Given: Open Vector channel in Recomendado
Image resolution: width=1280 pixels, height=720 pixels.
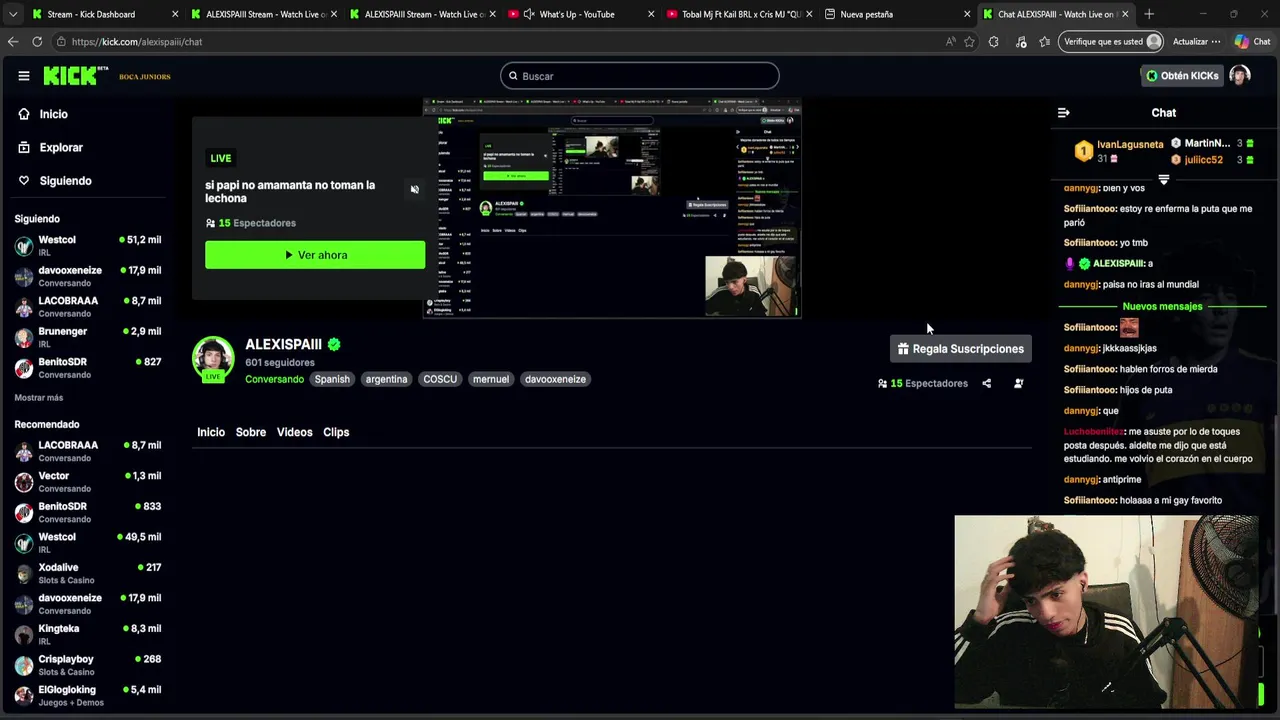Looking at the screenshot, I should (88, 482).
